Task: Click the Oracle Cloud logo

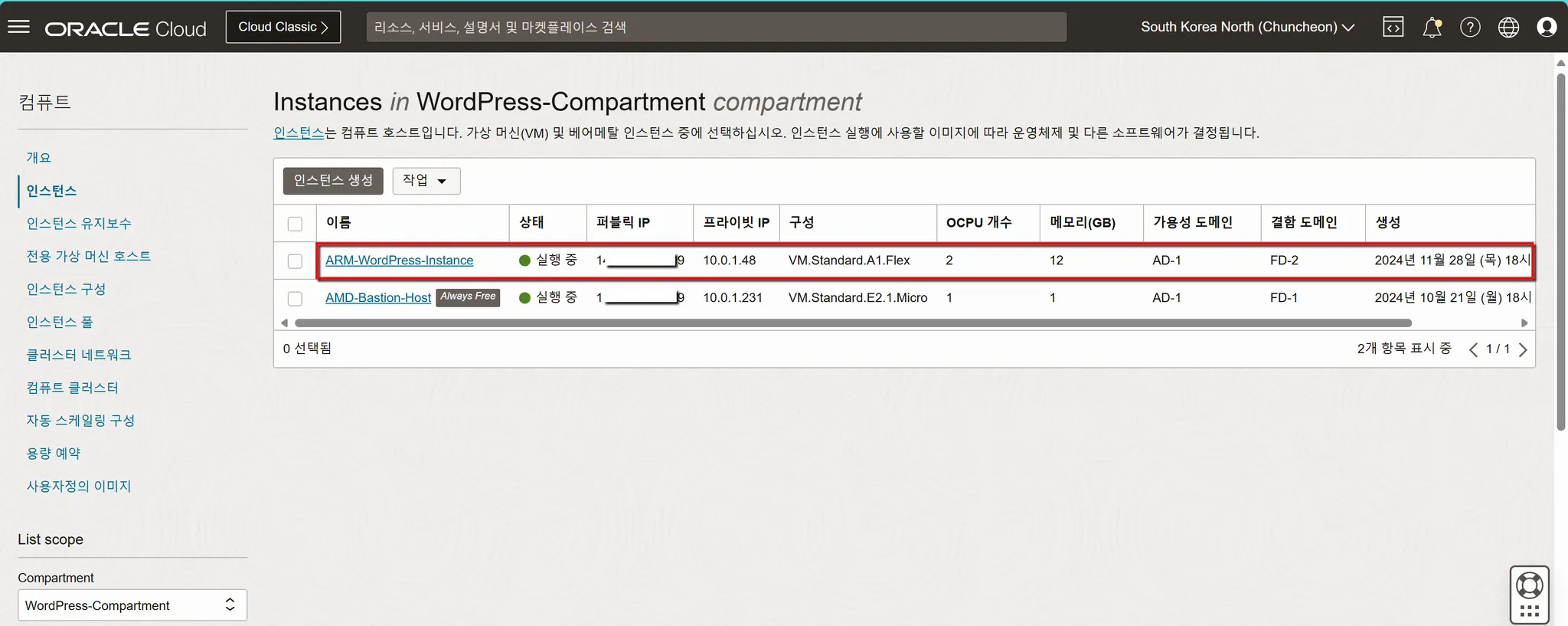Action: [126, 28]
